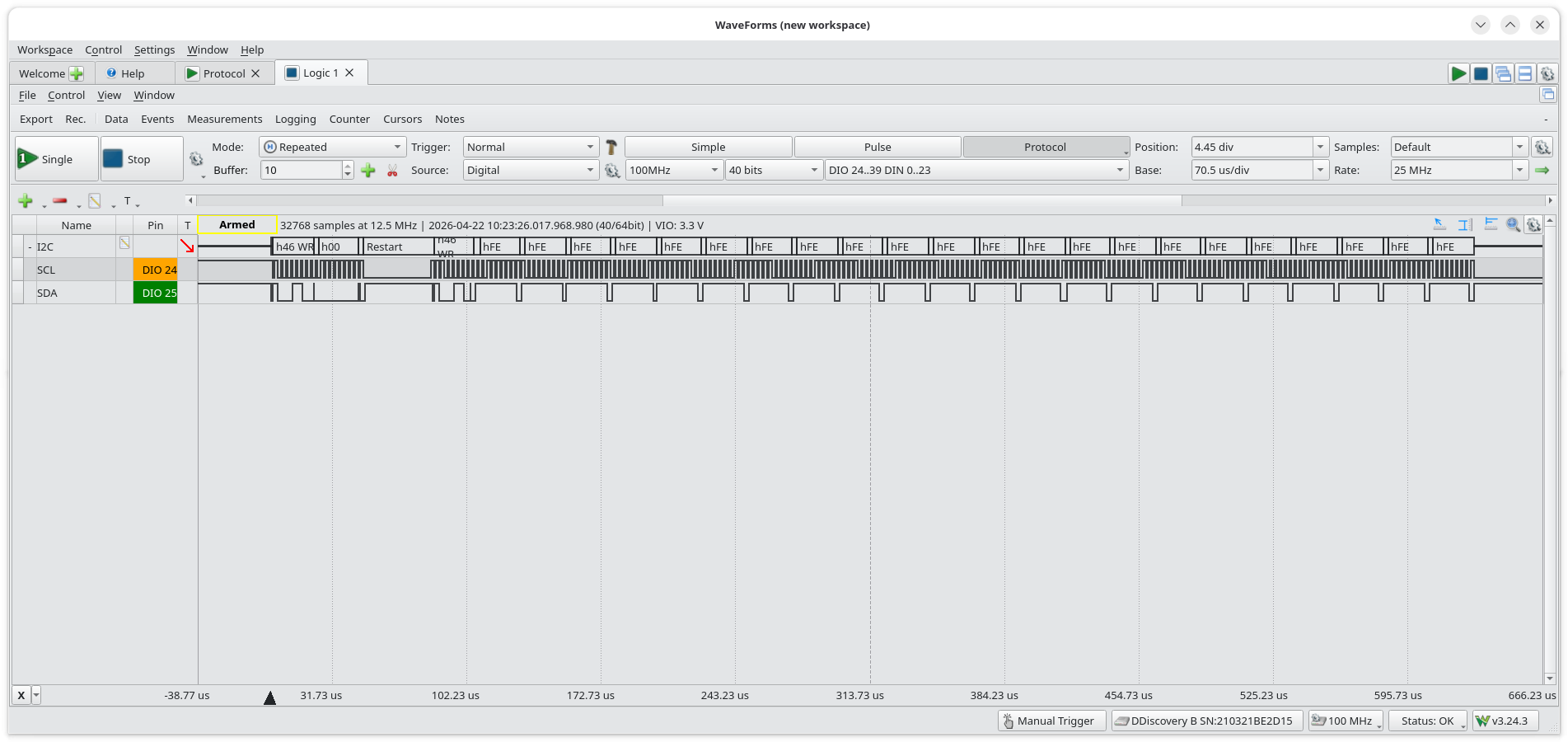Viewport: 1568px width, 742px height.
Task: Remove the buffer with the red scissors icon
Action: click(392, 170)
